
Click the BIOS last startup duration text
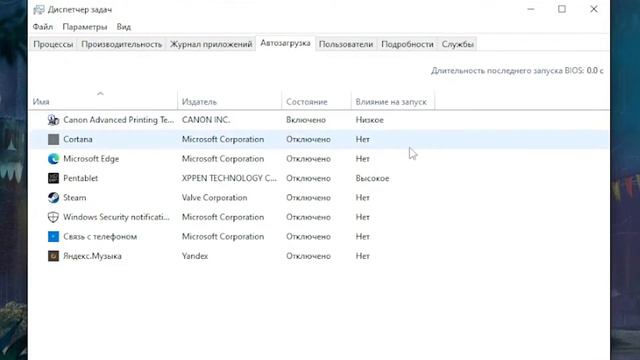pyautogui.click(x=517, y=71)
